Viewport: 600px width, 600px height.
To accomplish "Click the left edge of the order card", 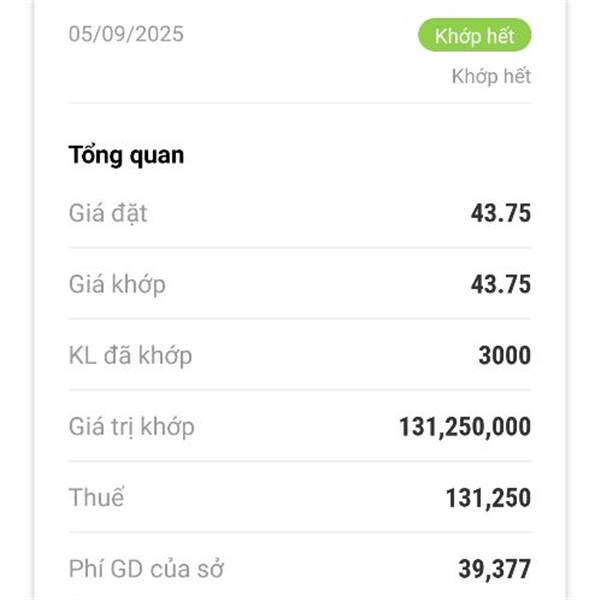I will click(34, 300).
